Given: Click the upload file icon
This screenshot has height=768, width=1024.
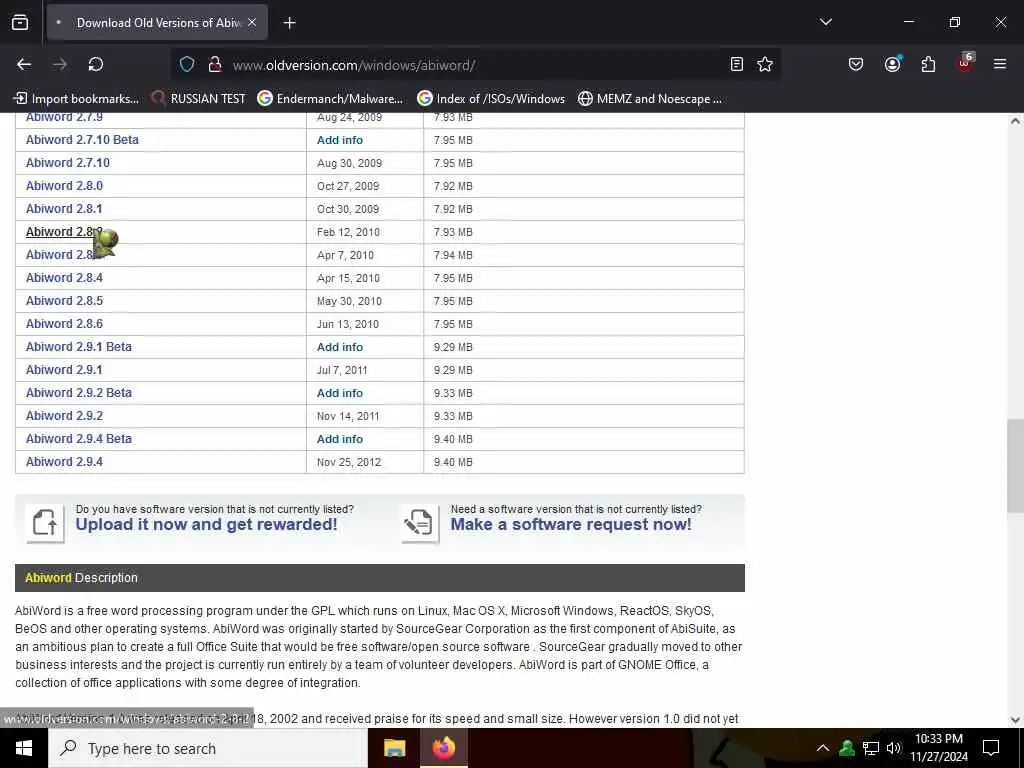Looking at the screenshot, I should pos(45,523).
